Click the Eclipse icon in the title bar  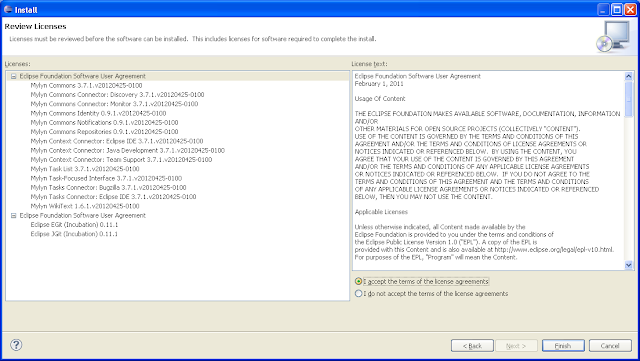tap(8, 9)
